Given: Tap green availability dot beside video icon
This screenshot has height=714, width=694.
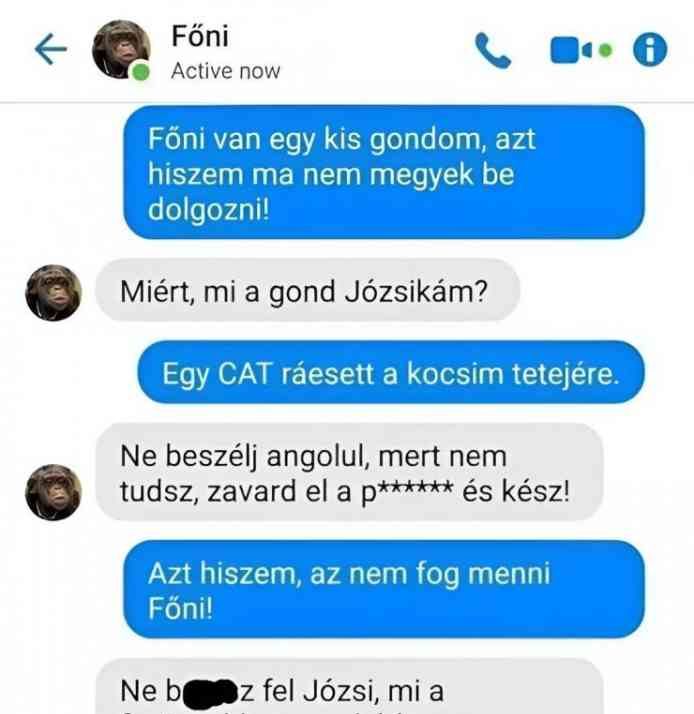Looking at the screenshot, I should (605, 50).
